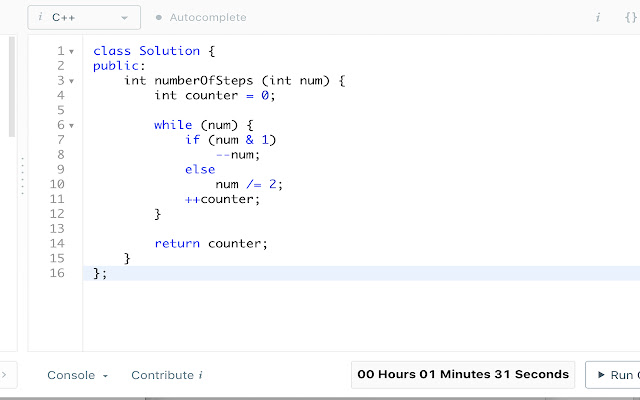Viewport: 640px width, 400px height.
Task: Click the info icon in the top-right toolbar
Action: (x=597, y=17)
